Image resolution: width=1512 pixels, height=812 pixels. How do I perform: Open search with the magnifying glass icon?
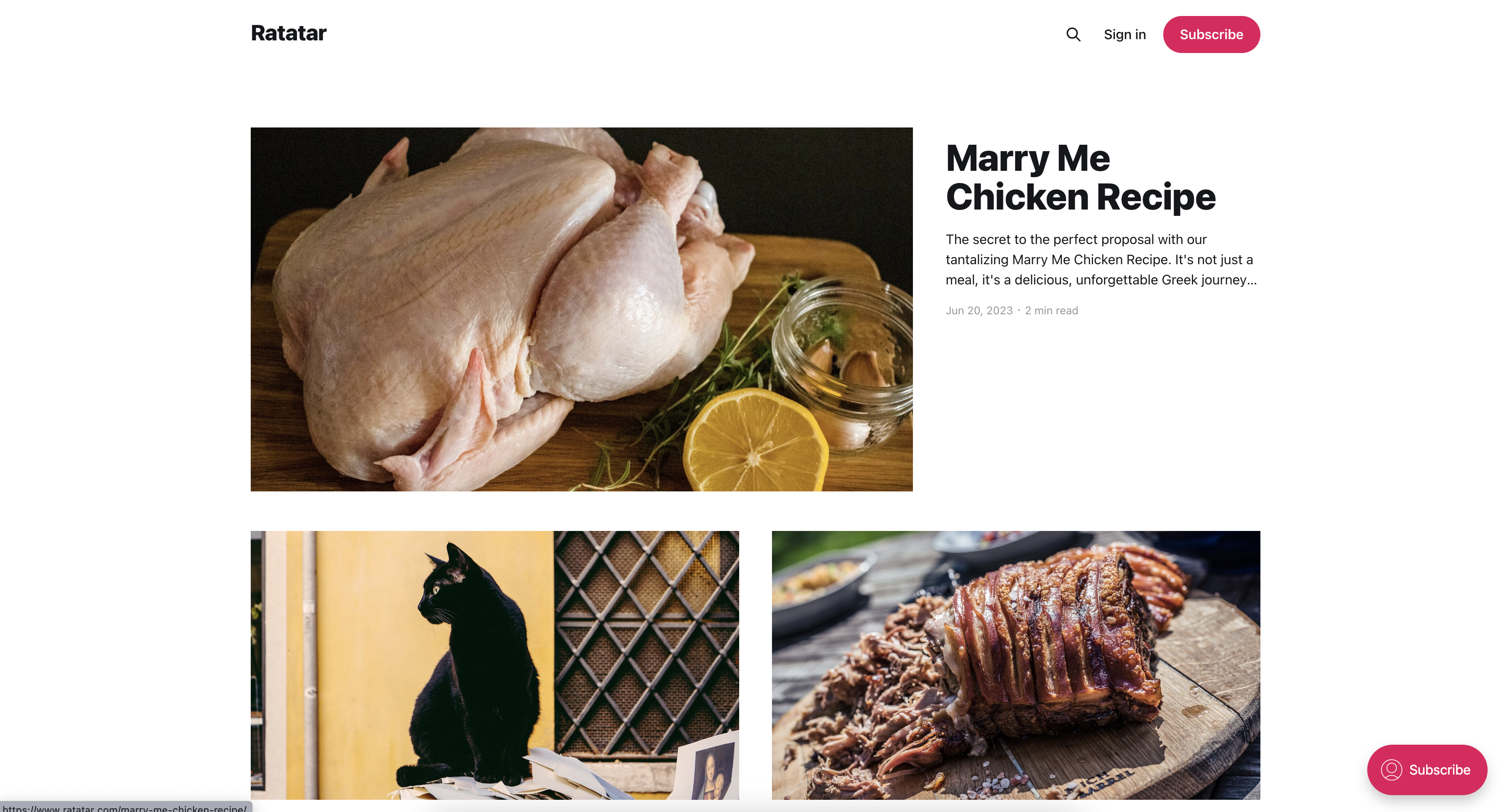point(1073,34)
